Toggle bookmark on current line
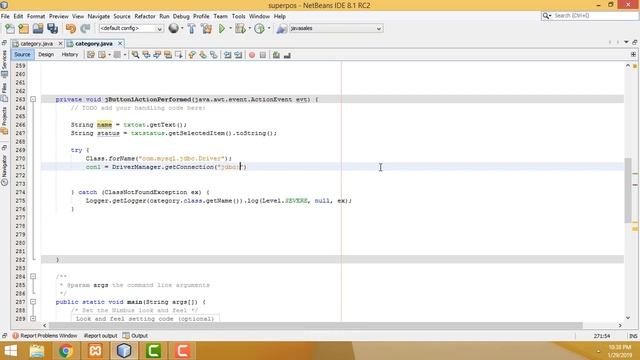The width and height of the screenshot is (640, 360). (x=213, y=55)
